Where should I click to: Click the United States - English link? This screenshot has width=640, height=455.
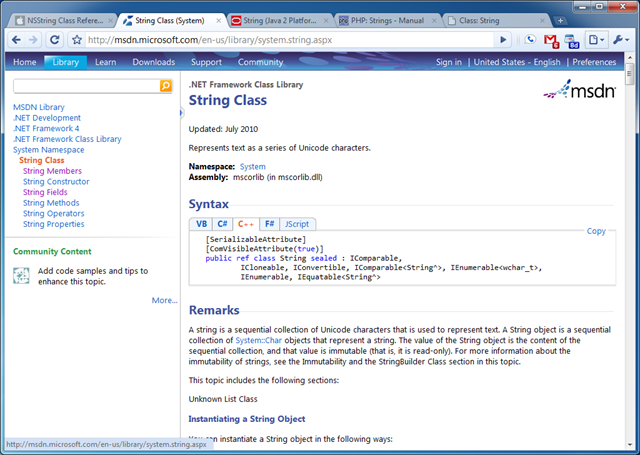517,62
